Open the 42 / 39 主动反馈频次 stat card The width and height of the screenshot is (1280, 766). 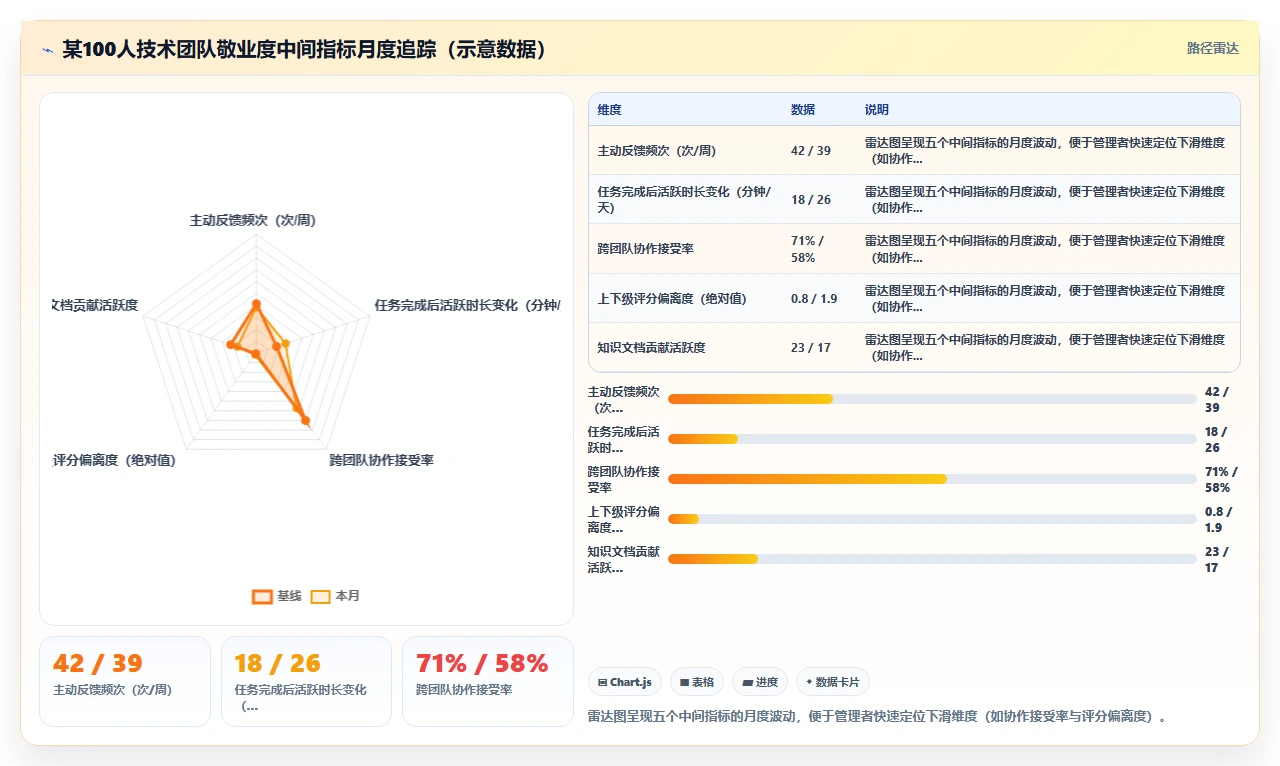coord(125,681)
